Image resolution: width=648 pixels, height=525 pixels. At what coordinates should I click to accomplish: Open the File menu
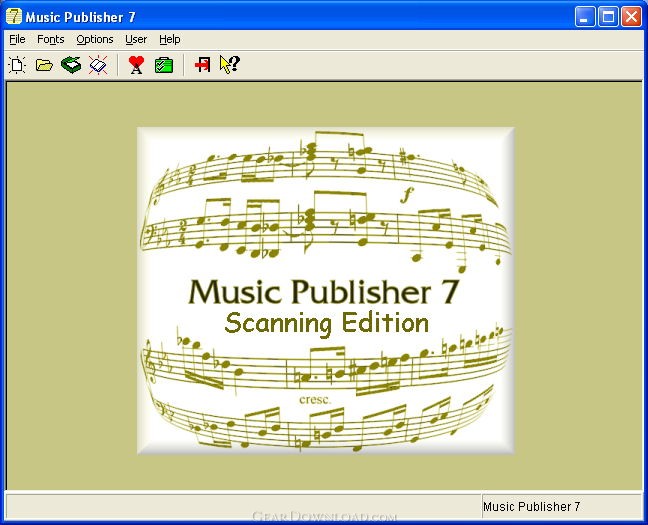17,39
